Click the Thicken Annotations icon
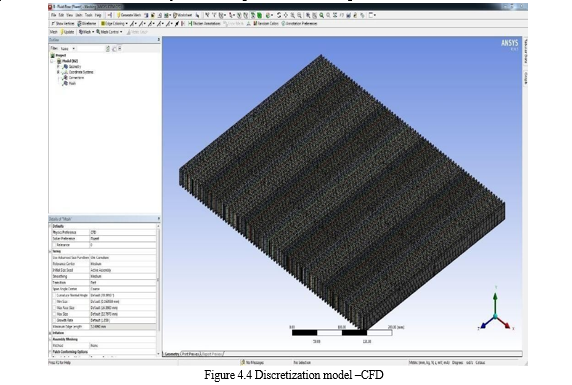This screenshot has width=572, height=385. pyautogui.click(x=190, y=23)
